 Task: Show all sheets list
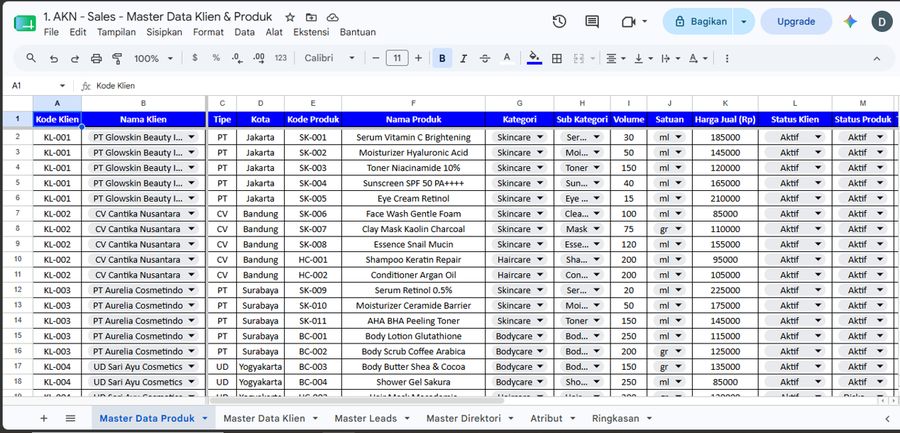coord(70,418)
